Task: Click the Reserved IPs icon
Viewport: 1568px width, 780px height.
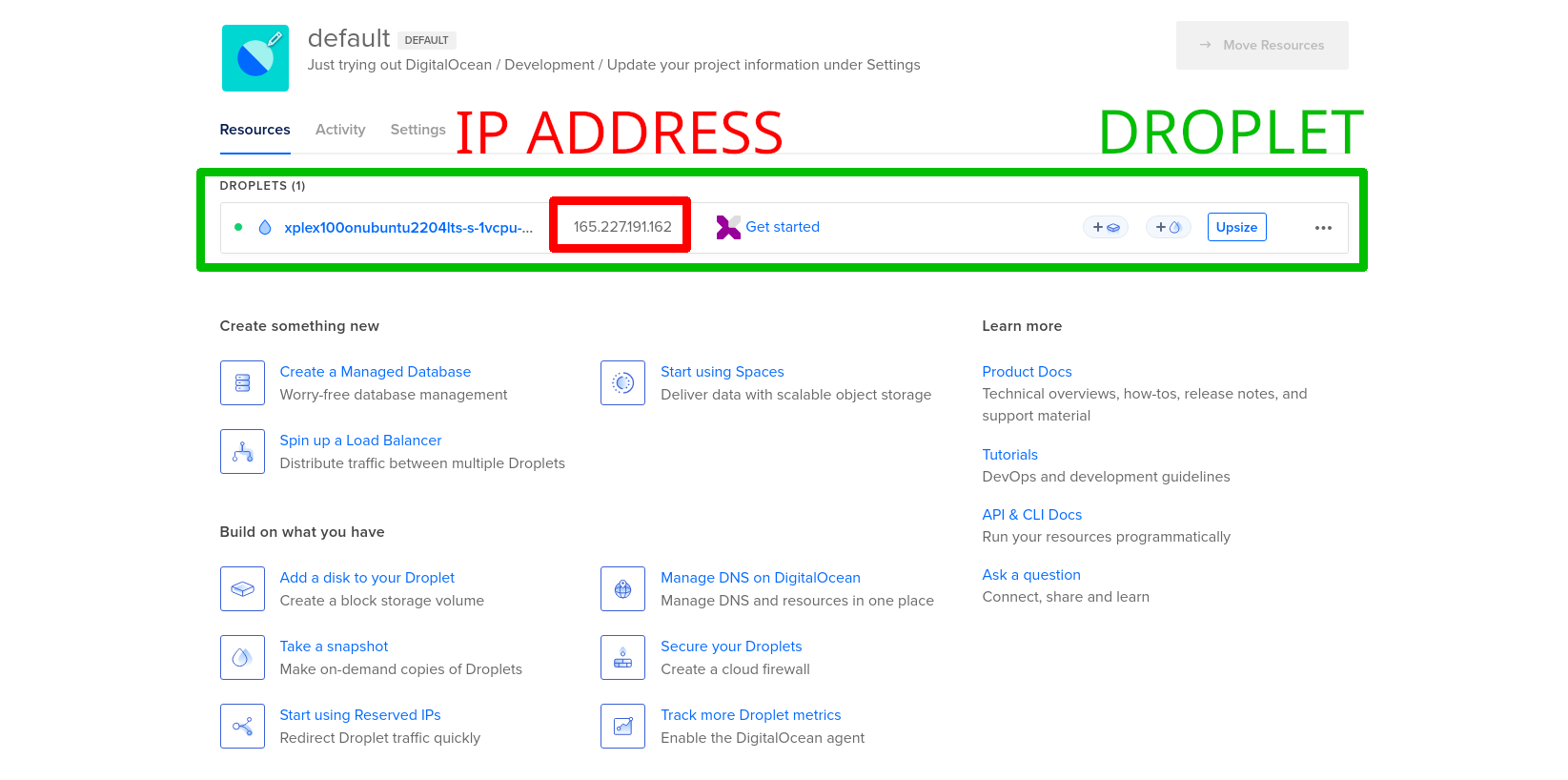Action: click(x=242, y=726)
